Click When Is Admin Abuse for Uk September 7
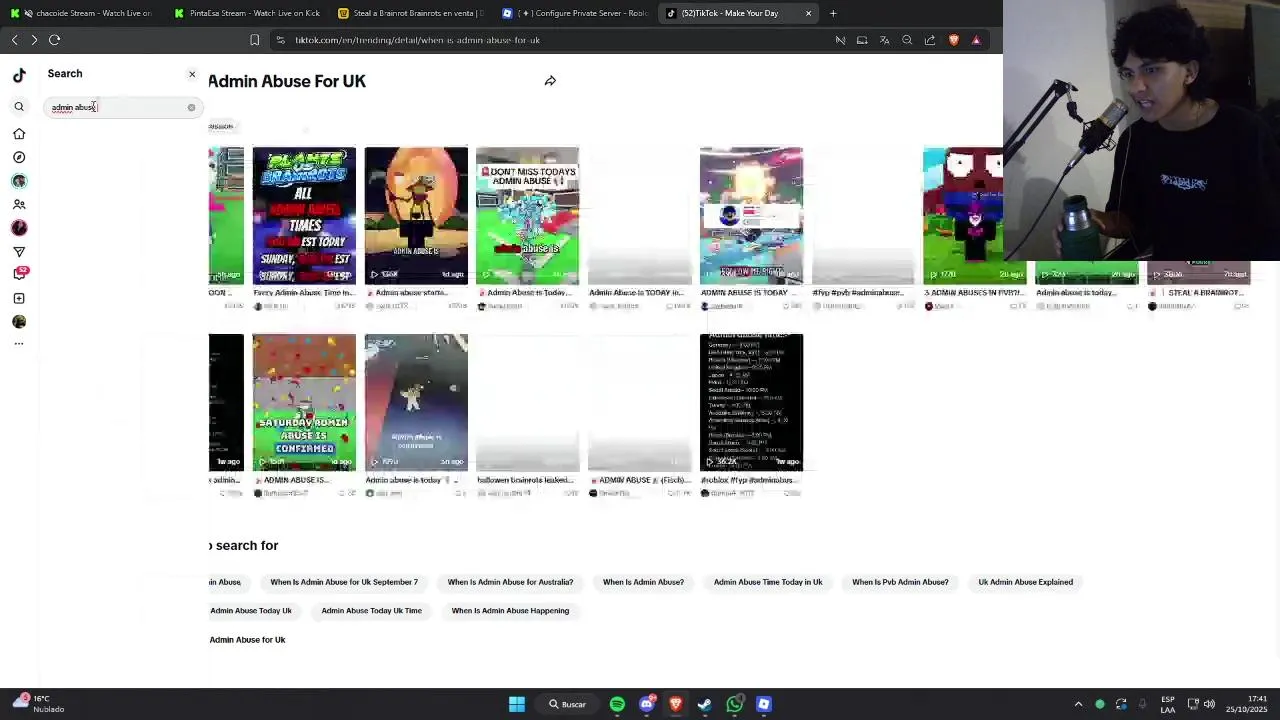 click(344, 582)
